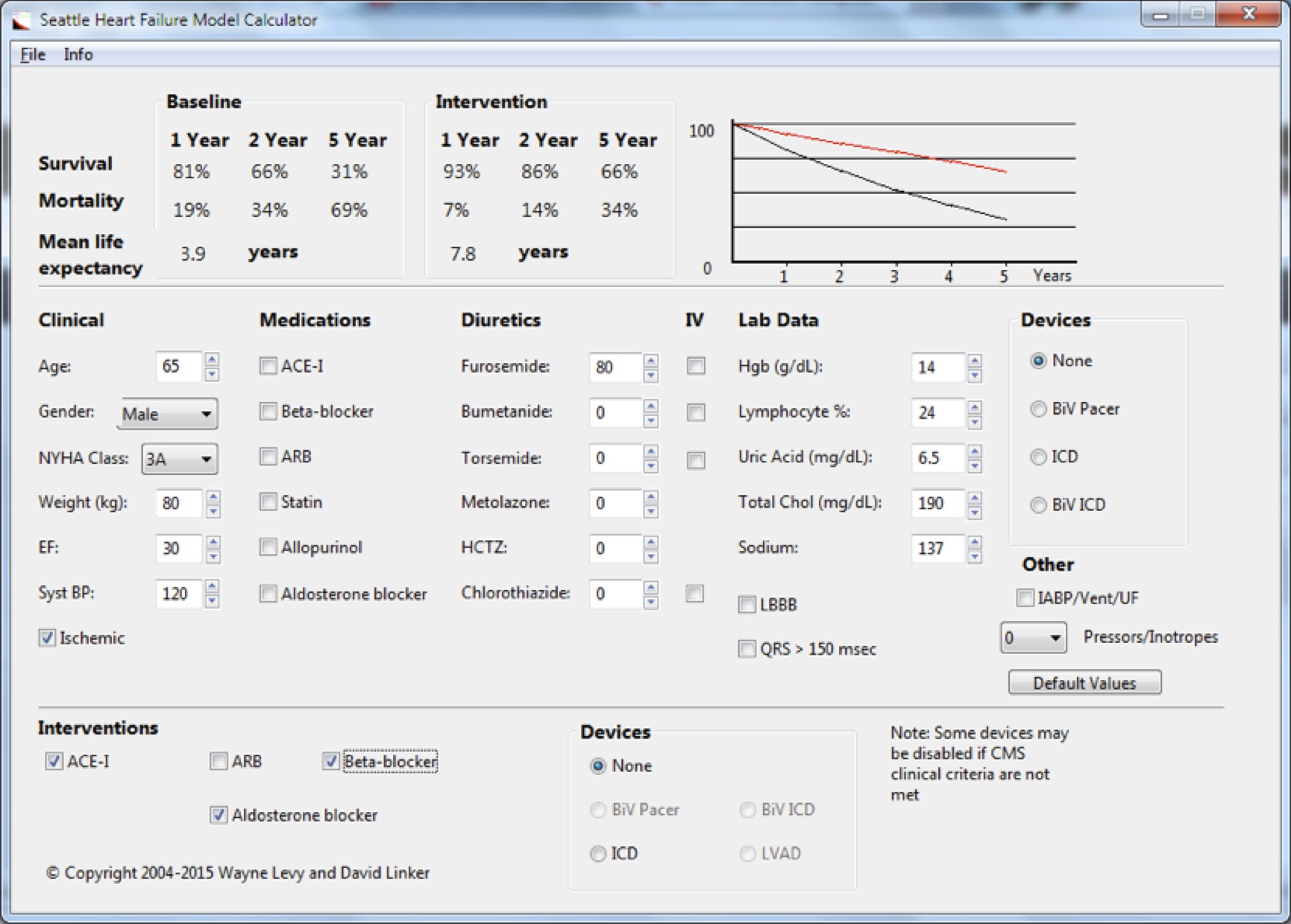Select BiV Pacer in the top Devices group
The height and width of the screenshot is (924, 1291).
pos(1038,409)
